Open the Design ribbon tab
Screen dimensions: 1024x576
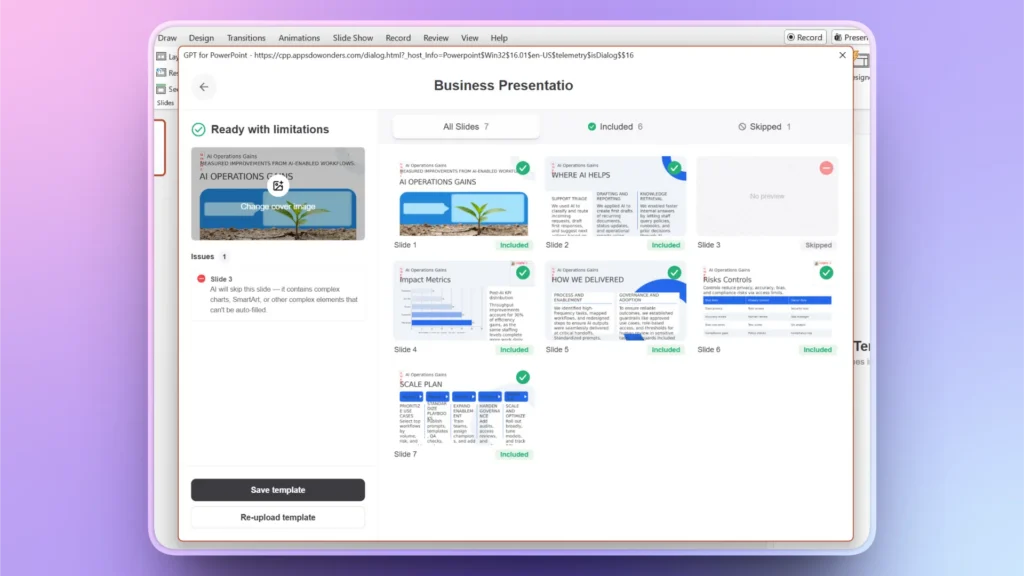(201, 38)
